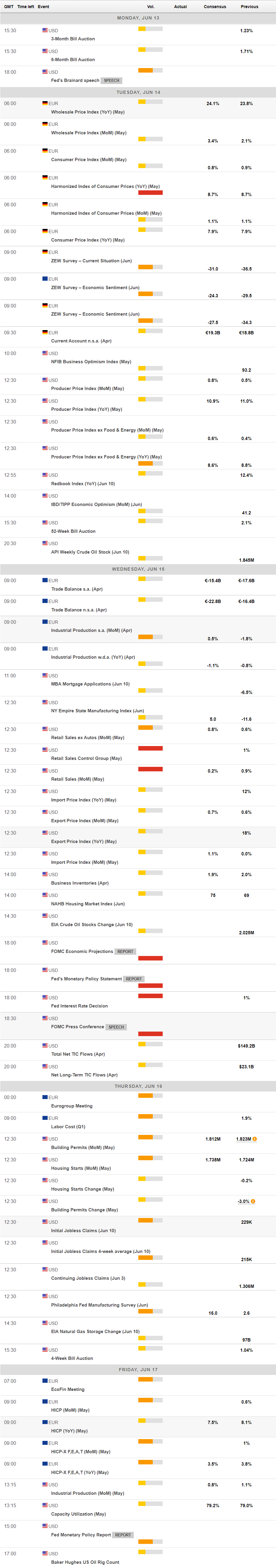Click the Wednesday, Jun 15 date header
Screen dimensions: 276x1568
coord(138,569)
